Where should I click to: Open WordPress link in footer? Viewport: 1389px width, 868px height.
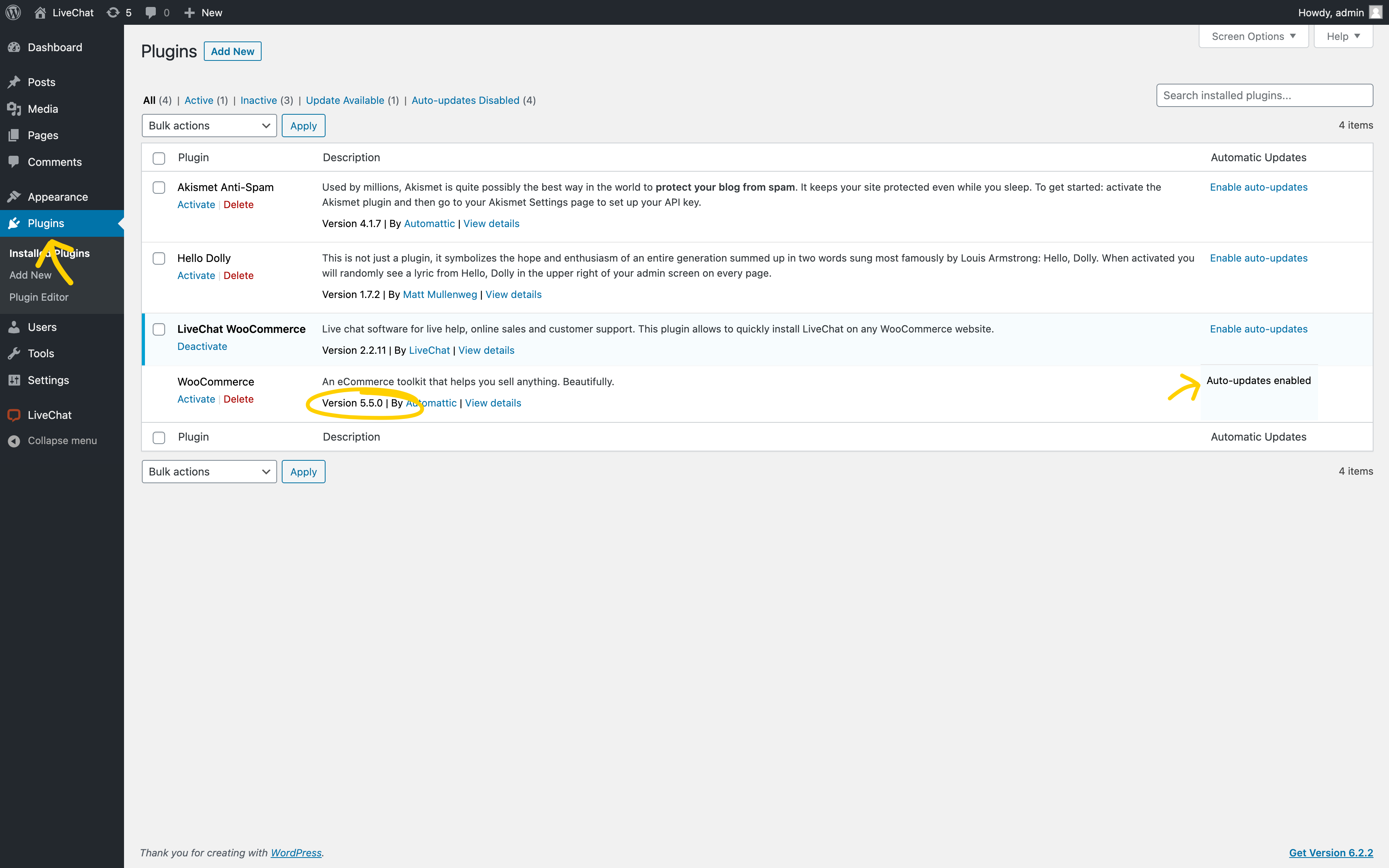pyautogui.click(x=296, y=852)
